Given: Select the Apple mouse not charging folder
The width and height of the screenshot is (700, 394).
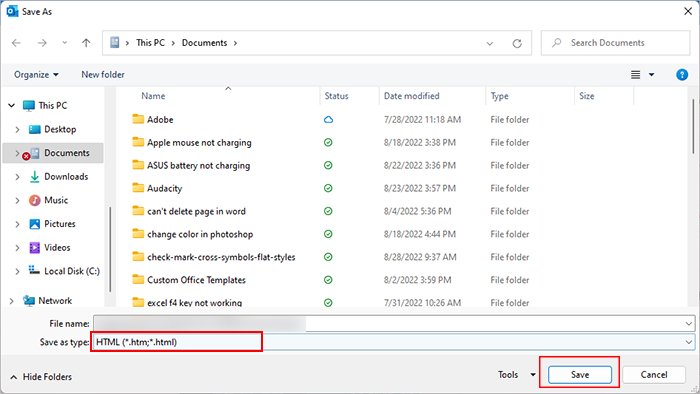Looking at the screenshot, I should click(199, 143).
